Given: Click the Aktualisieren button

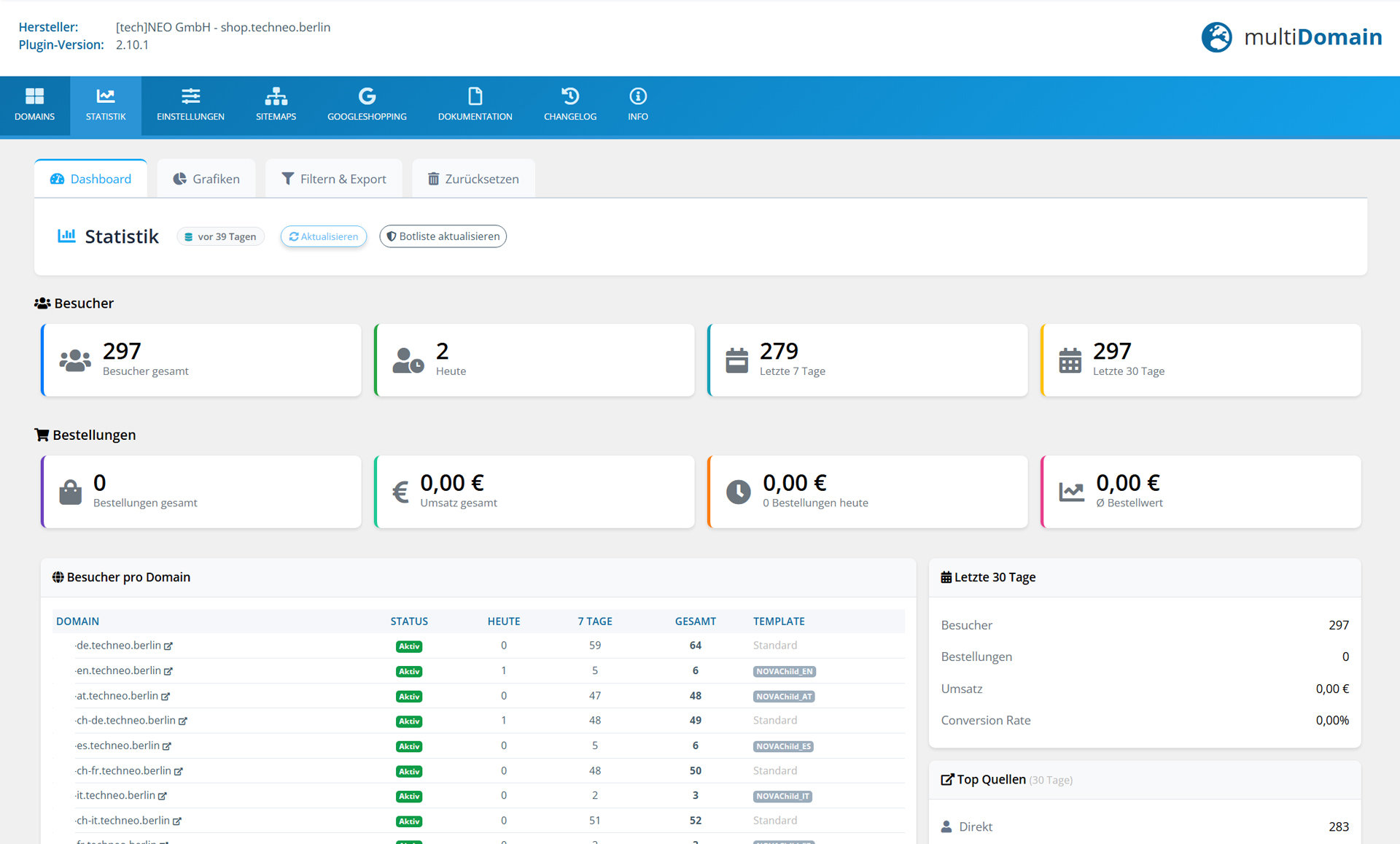Looking at the screenshot, I should pos(323,236).
